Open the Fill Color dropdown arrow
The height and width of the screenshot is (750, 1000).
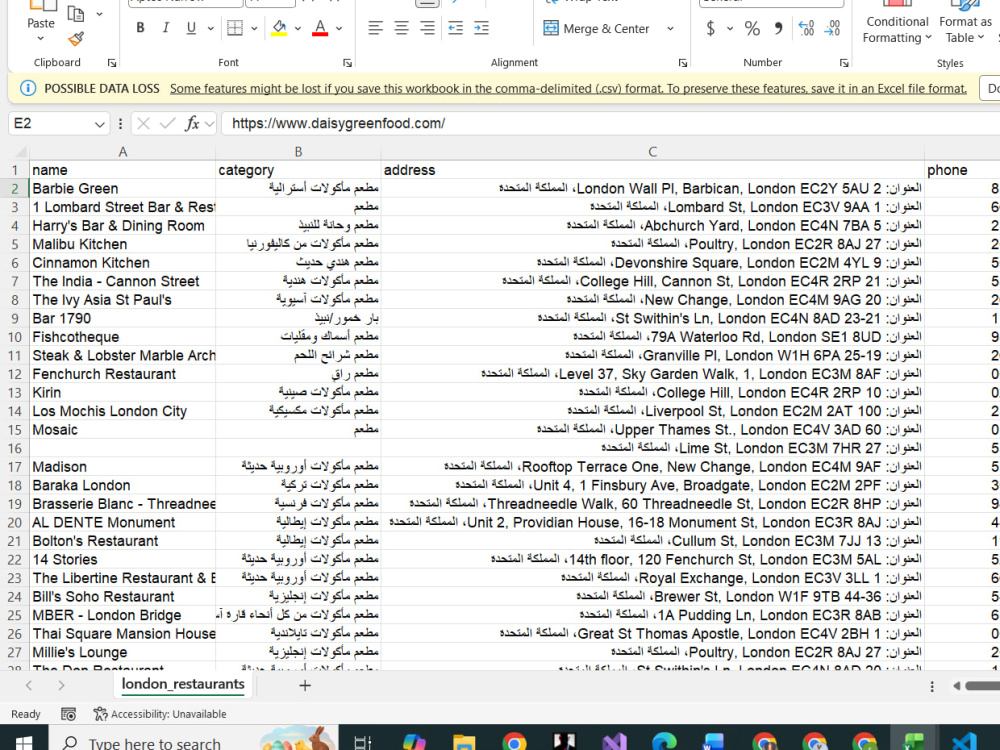(298, 29)
